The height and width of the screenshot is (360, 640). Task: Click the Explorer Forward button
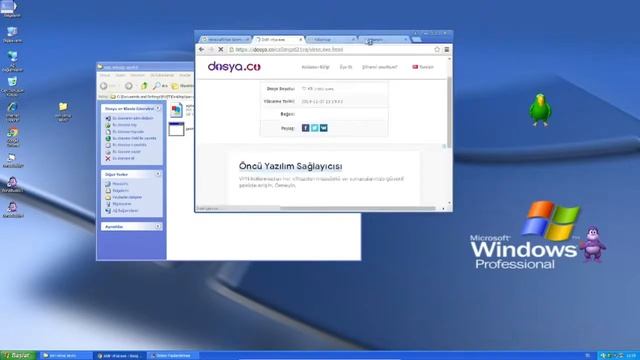(129, 86)
